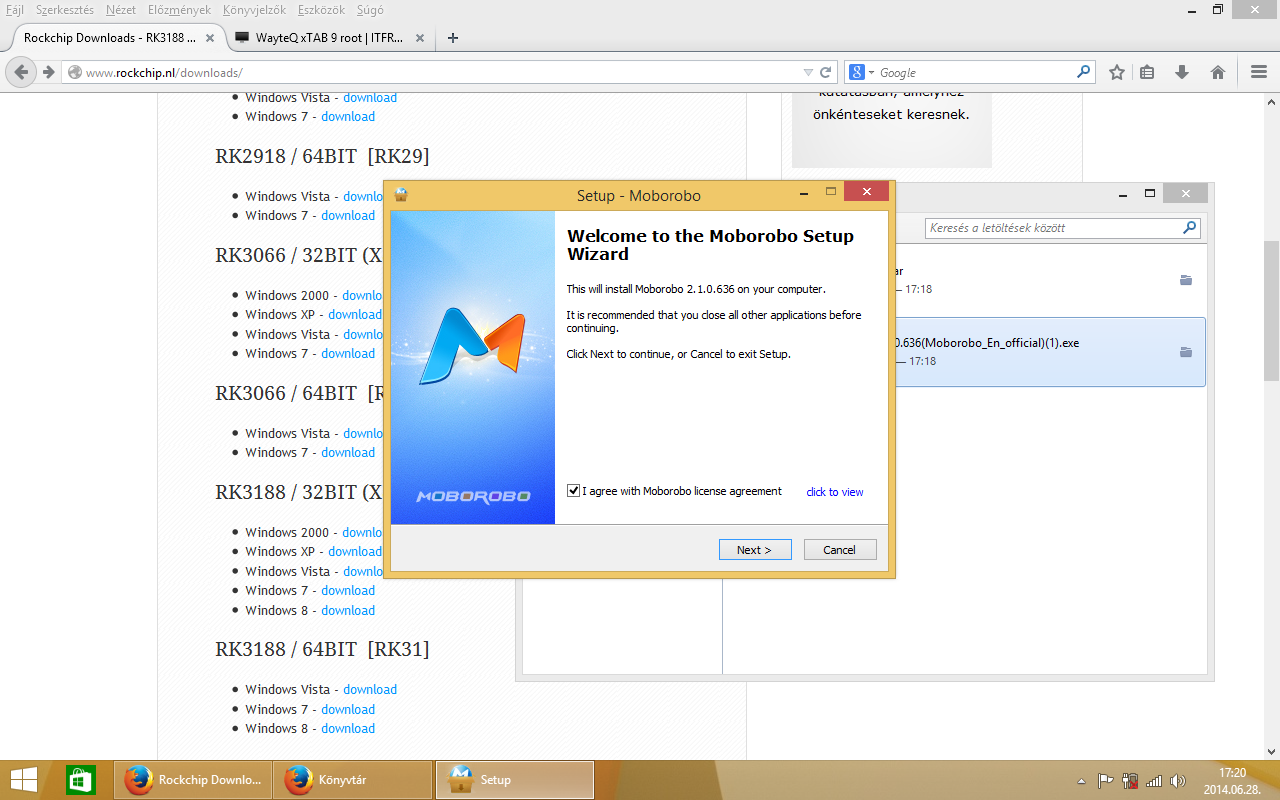This screenshot has height=800, width=1280.
Task: Cancel the Moborobo setup
Action: coord(839,550)
